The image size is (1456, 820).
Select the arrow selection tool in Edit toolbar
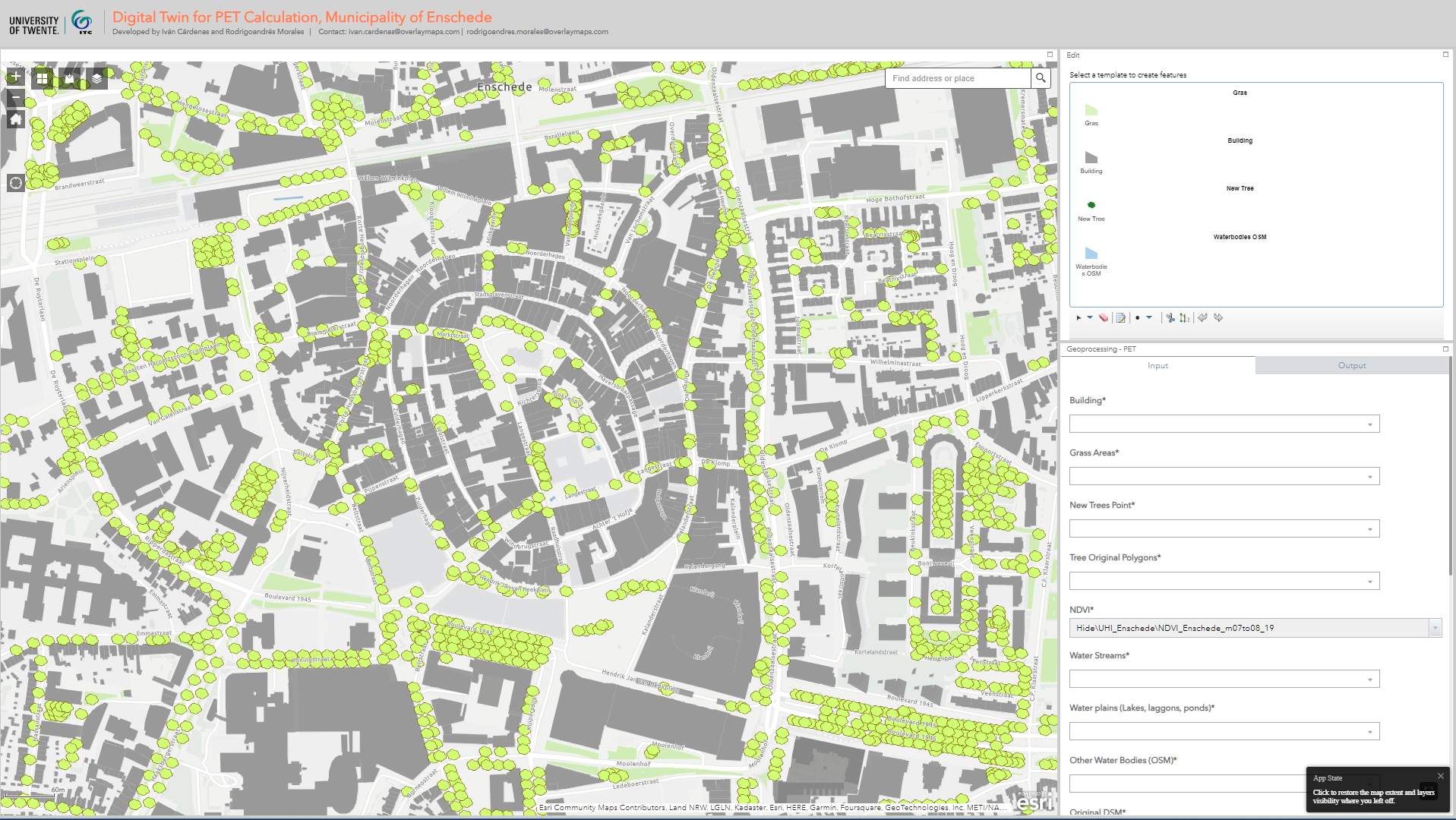[x=1079, y=317]
